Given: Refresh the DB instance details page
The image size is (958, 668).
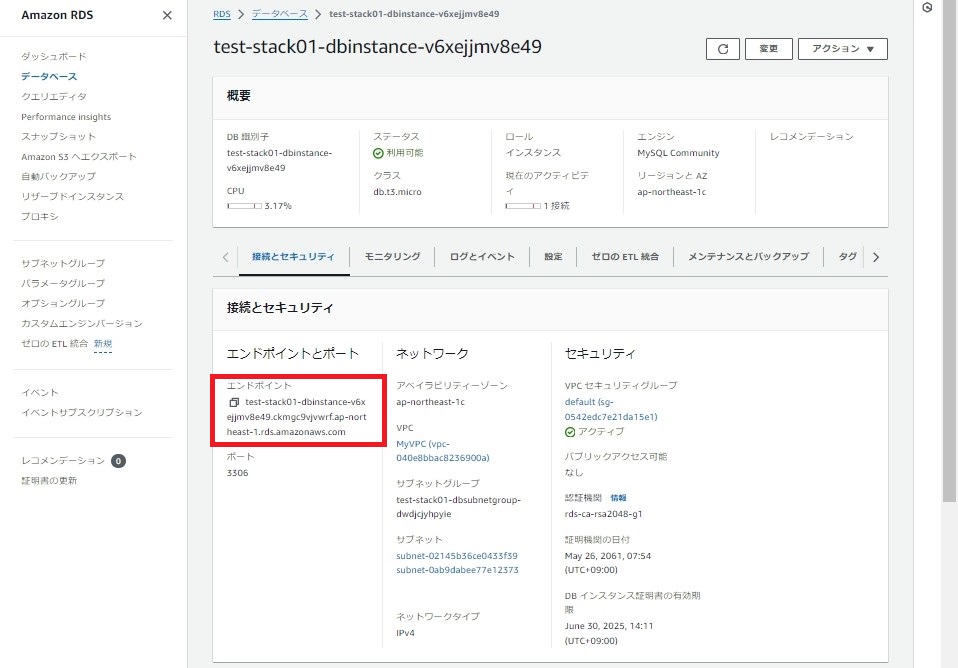Looking at the screenshot, I should (x=722, y=48).
